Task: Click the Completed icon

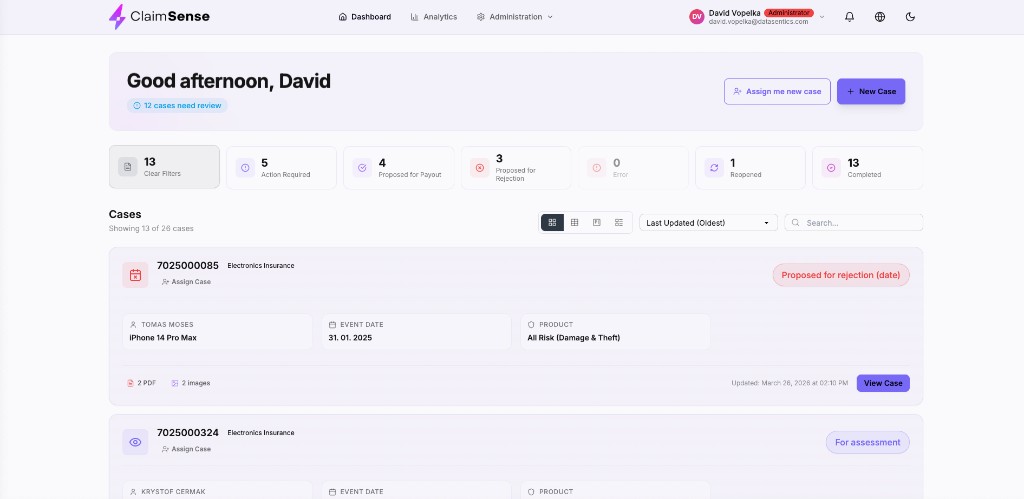Action: (831, 168)
